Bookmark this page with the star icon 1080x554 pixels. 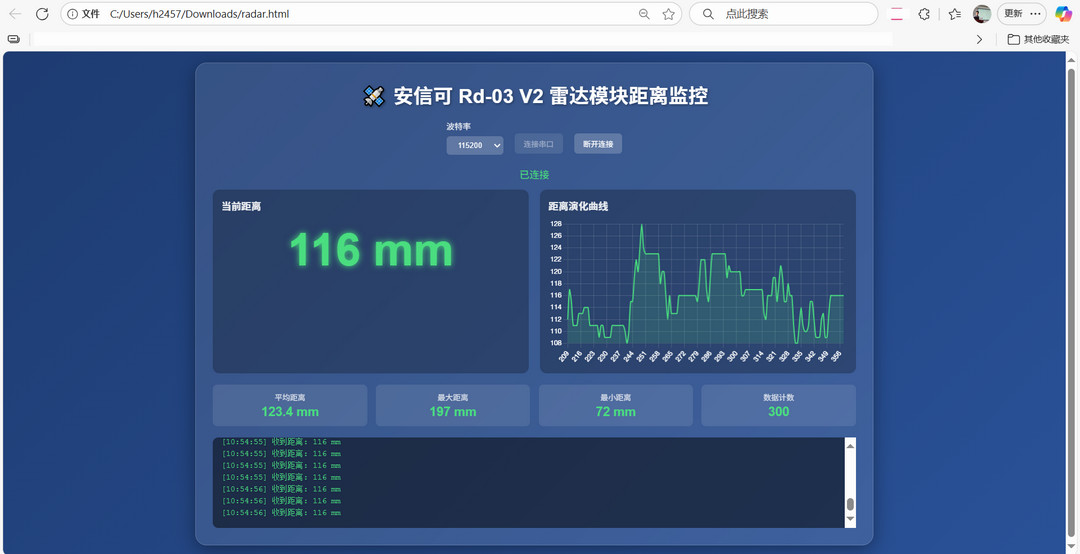tap(669, 14)
